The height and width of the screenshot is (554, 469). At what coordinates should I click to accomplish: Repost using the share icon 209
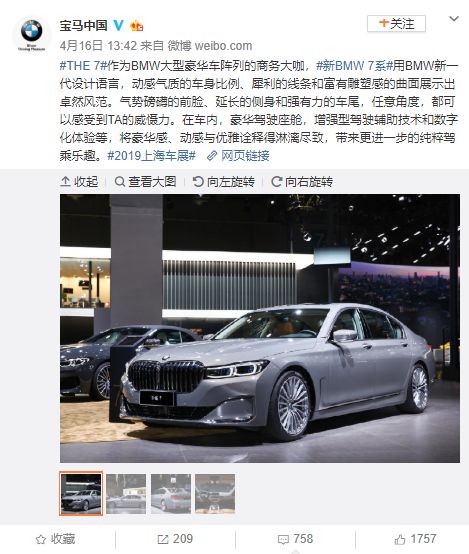[x=175, y=539]
